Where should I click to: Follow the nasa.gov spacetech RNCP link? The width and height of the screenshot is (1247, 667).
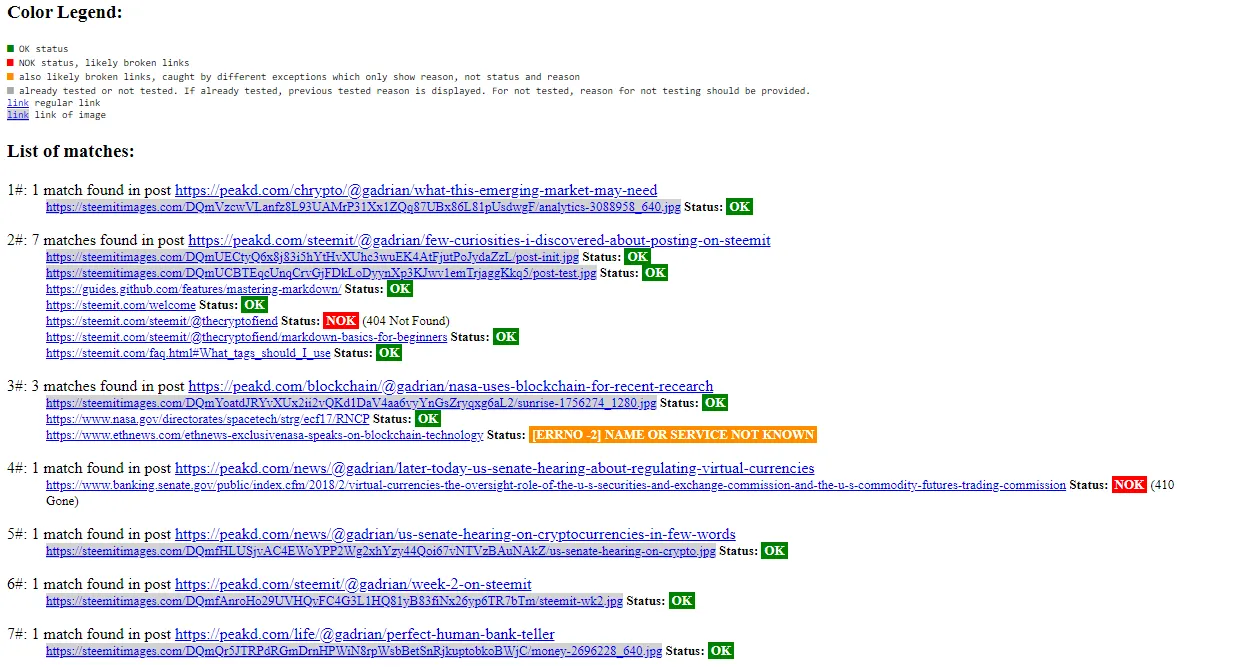tap(207, 419)
